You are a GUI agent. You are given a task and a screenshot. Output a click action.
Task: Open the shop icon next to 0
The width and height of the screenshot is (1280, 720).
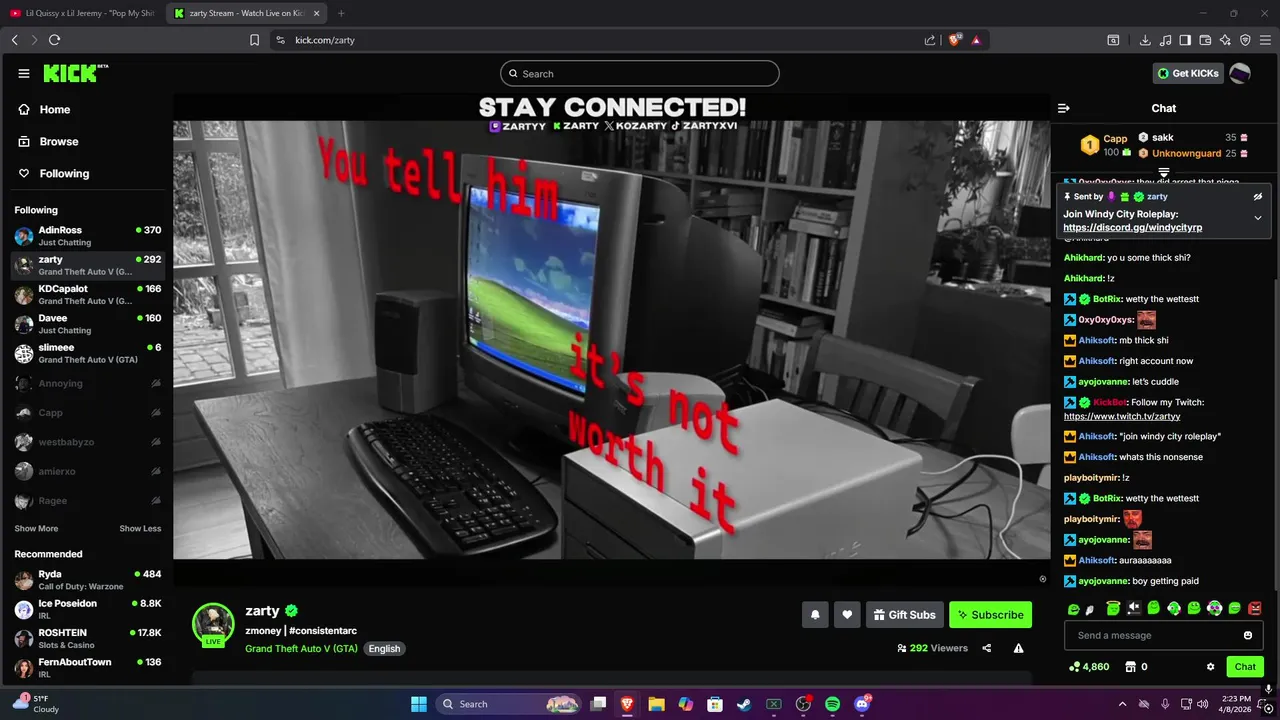click(x=1131, y=667)
